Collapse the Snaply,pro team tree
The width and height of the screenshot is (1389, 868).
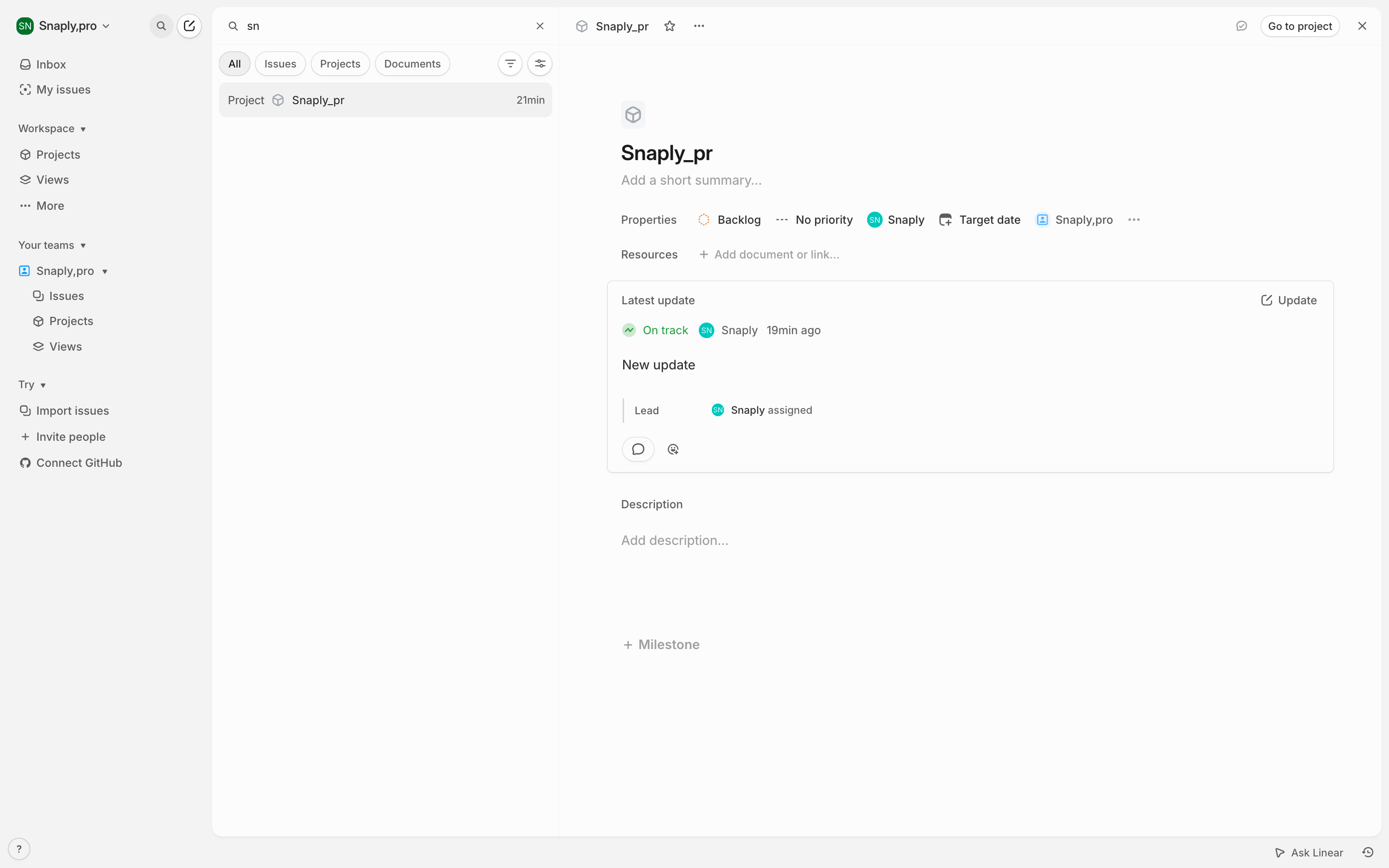pyautogui.click(x=105, y=271)
